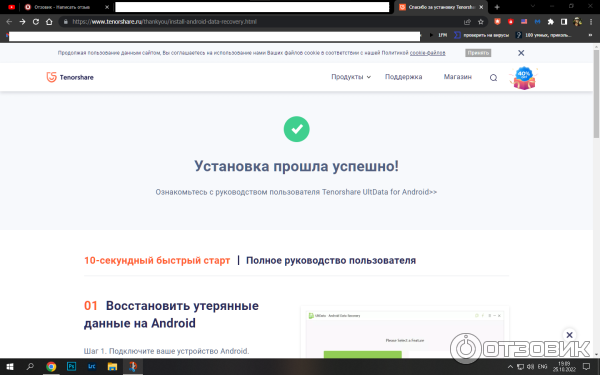Close the Отзовик floating overlay
The image size is (600, 375).
coord(569,335)
